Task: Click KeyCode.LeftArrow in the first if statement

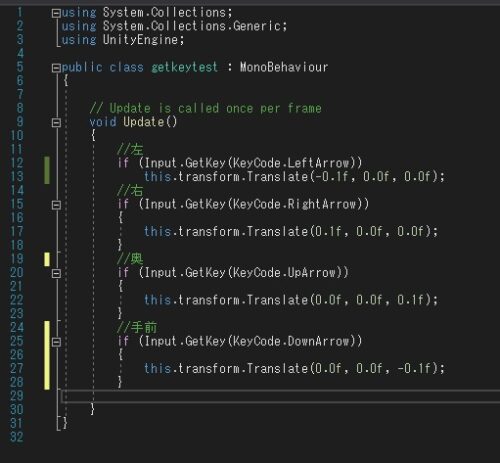Action: pyautogui.click(x=292, y=163)
